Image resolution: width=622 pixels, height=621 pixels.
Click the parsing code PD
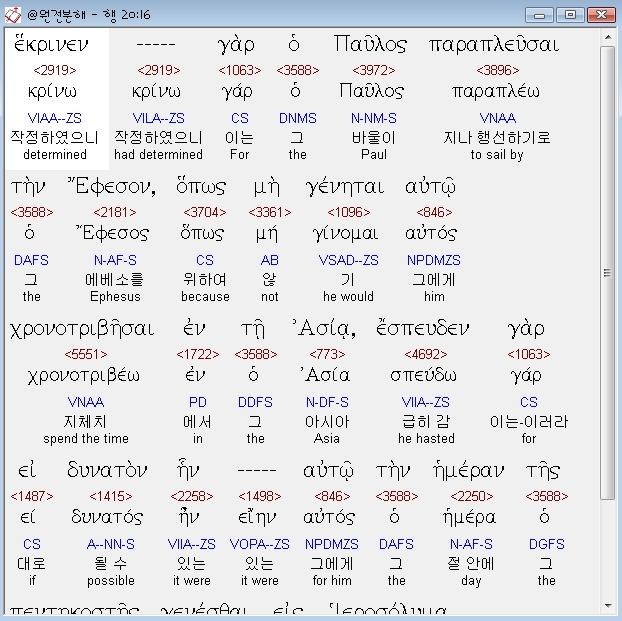coord(198,402)
